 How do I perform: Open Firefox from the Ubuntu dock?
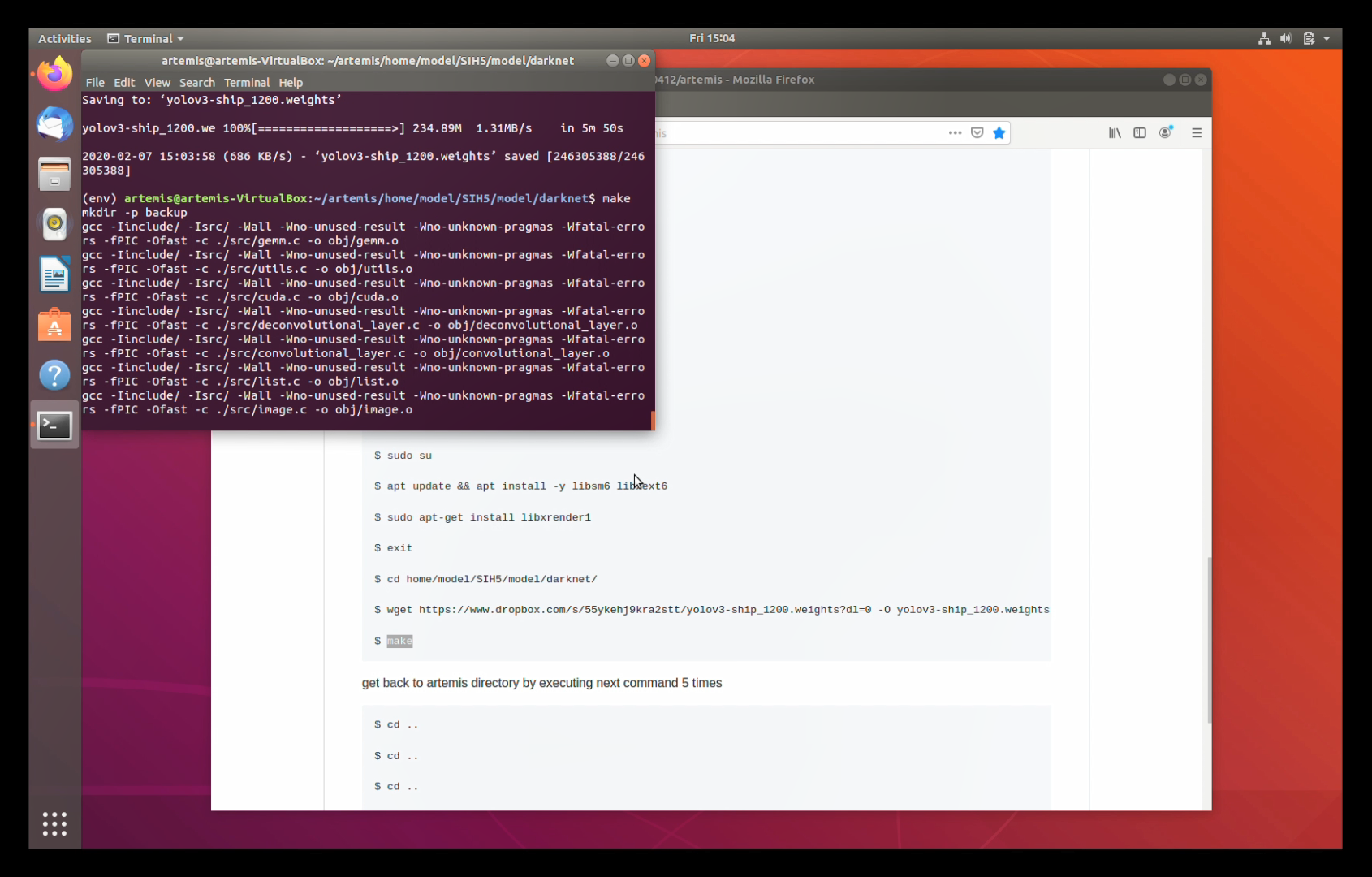pos(54,74)
